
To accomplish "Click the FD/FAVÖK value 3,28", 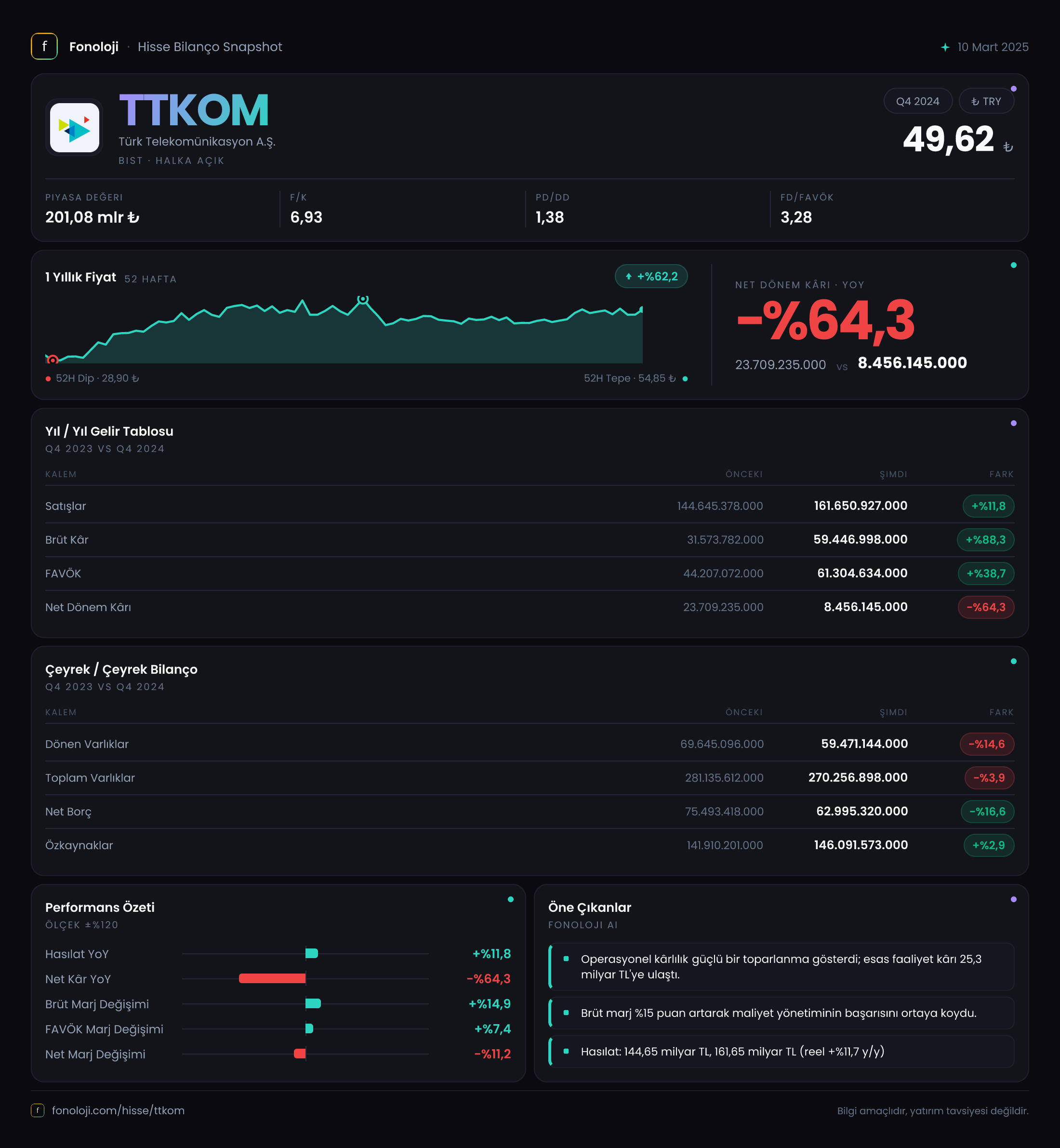I will click(x=796, y=217).
